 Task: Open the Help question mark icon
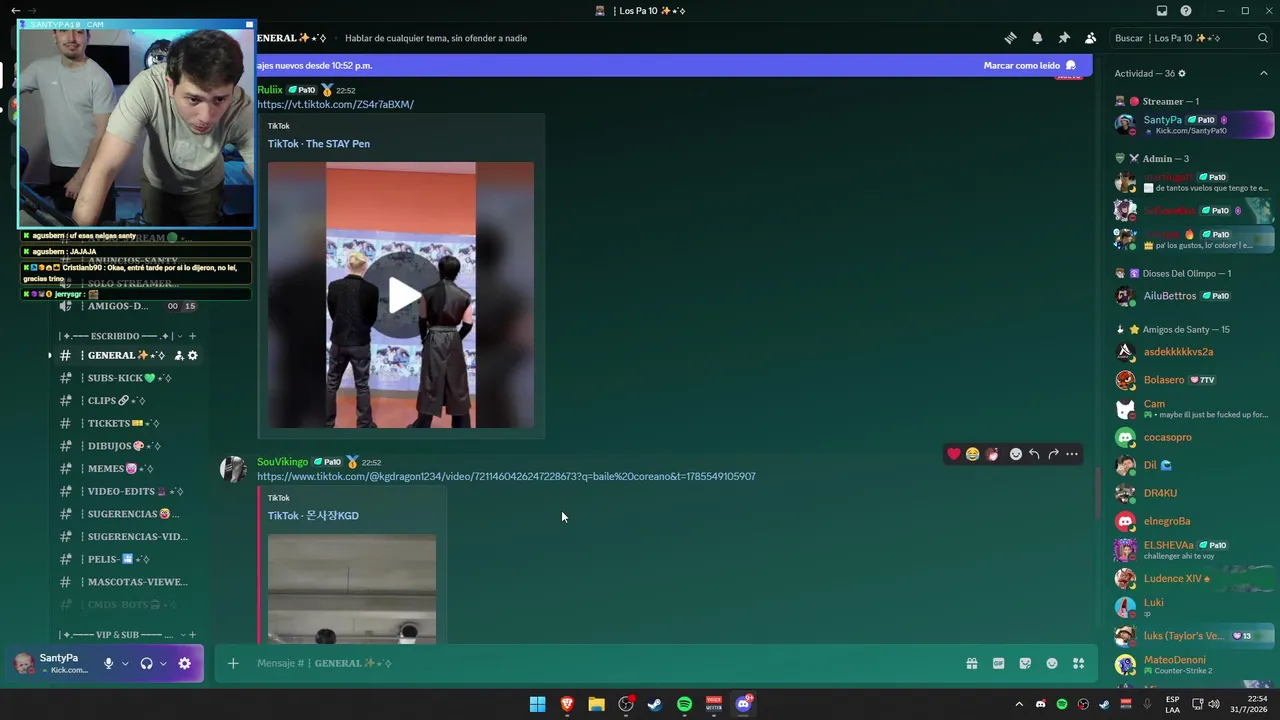tap(1186, 11)
